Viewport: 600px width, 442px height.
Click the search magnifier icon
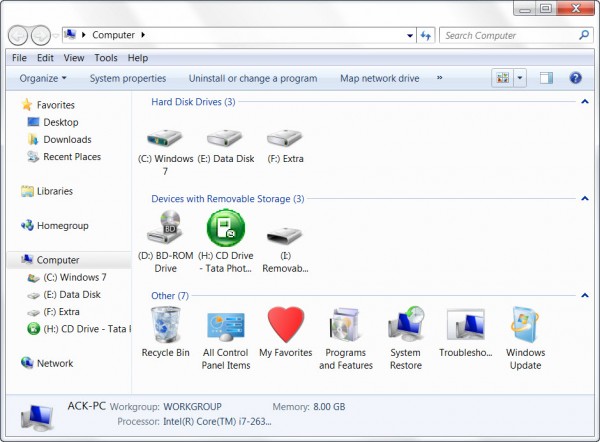pos(584,35)
